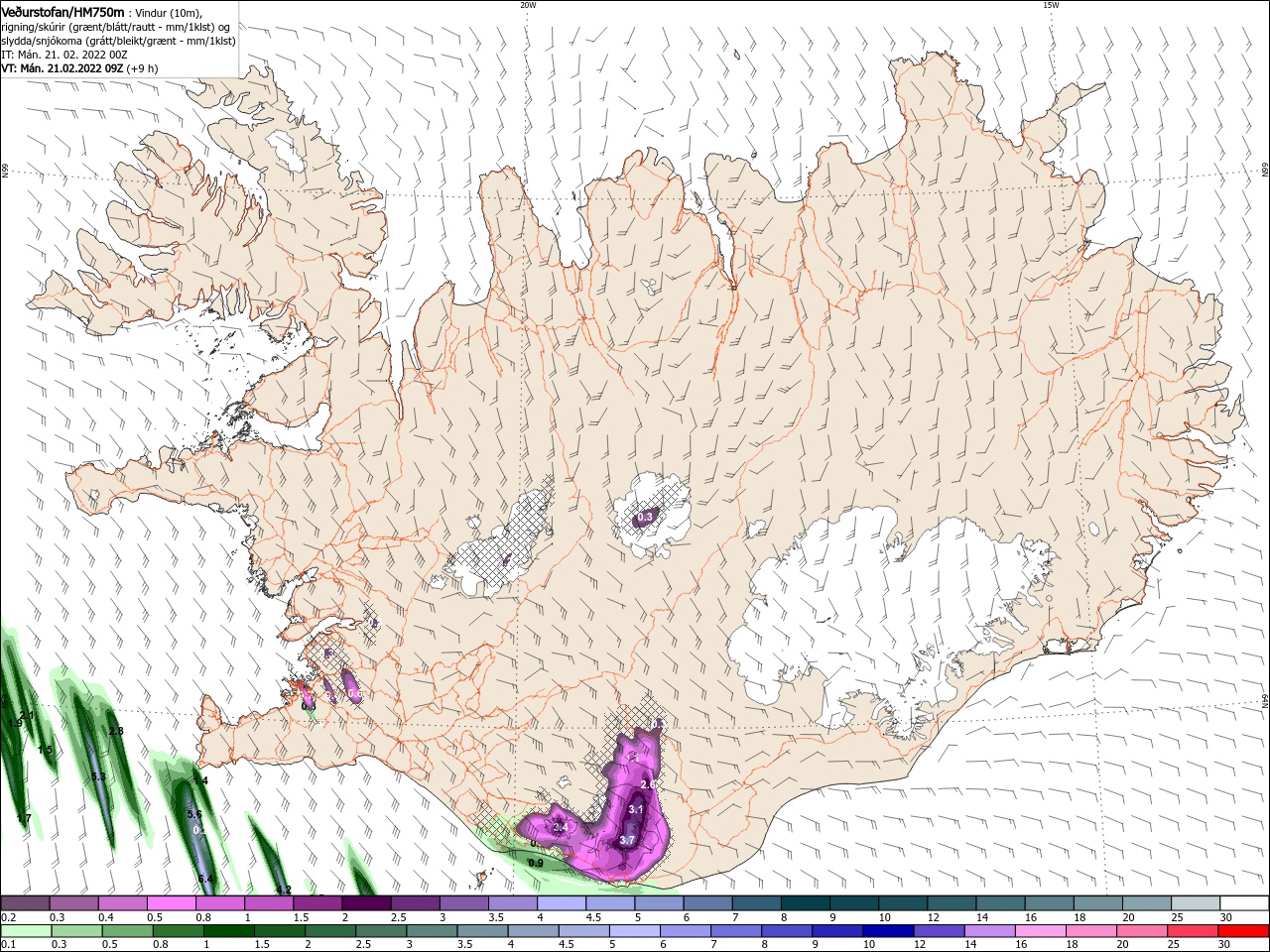Click the 3.7 value in the purple snow area

point(627,840)
